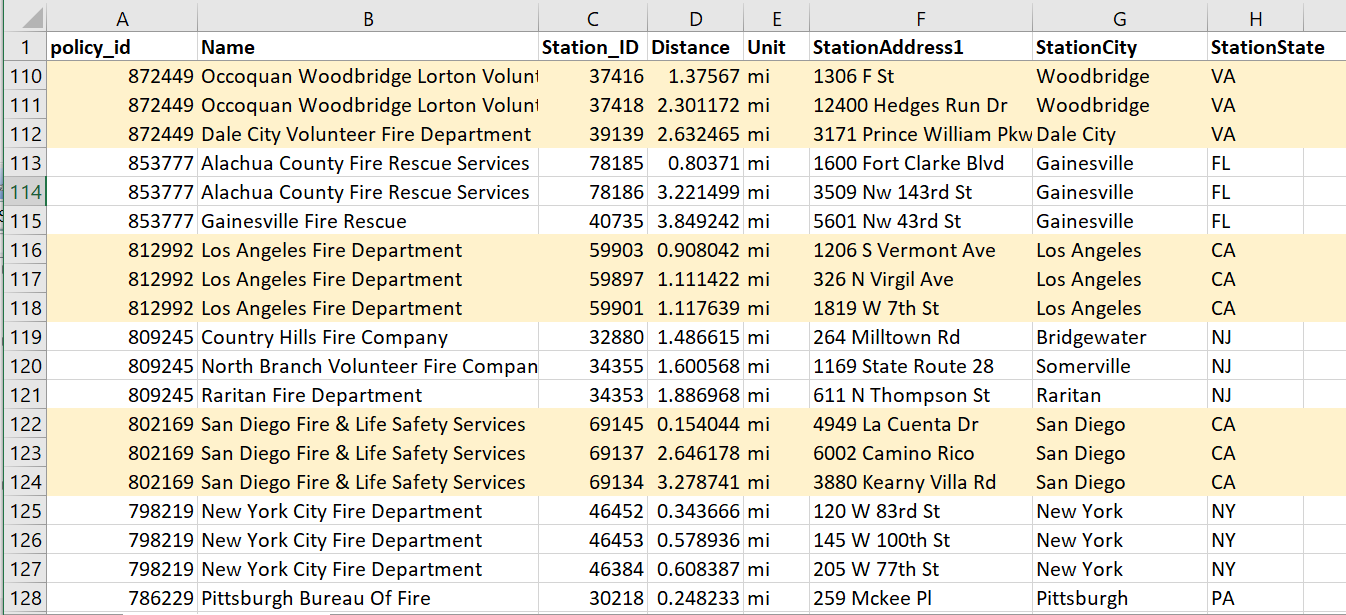Select the Pittsburgh Bureau Of Fire cell

click(368, 598)
